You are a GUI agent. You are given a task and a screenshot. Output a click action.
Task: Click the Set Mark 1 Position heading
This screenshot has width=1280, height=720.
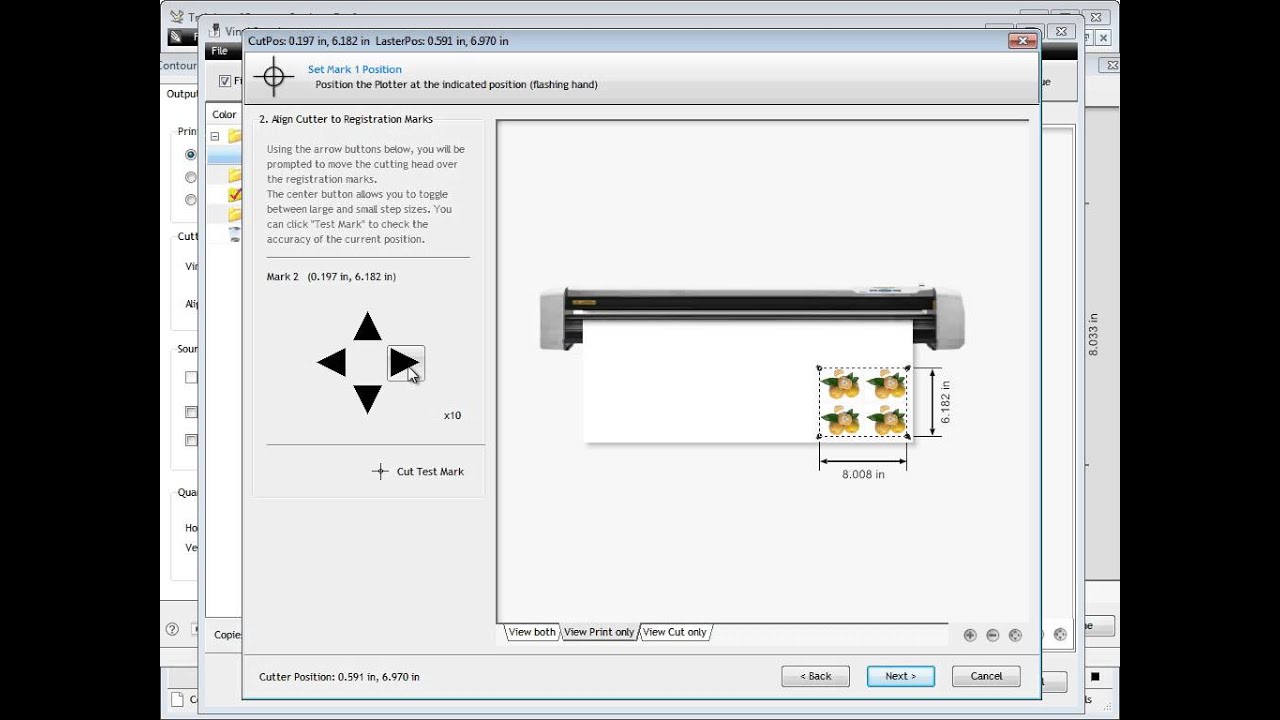pos(355,70)
